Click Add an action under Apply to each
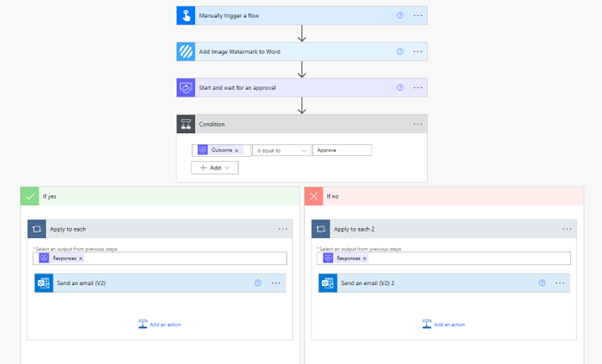Image resolution: width=602 pixels, height=364 pixels. point(160,324)
